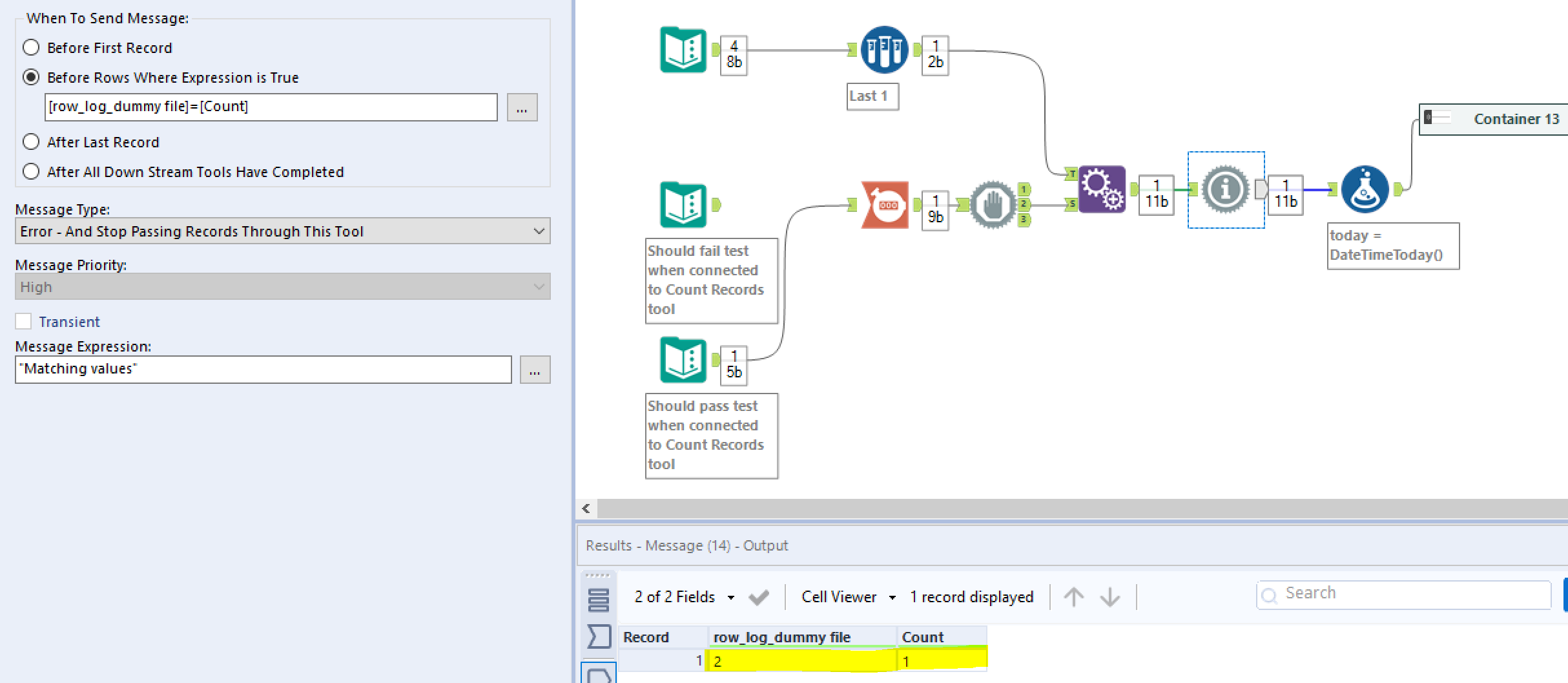
Task: Select the Count Records tool on the canvas
Action: (x=883, y=205)
